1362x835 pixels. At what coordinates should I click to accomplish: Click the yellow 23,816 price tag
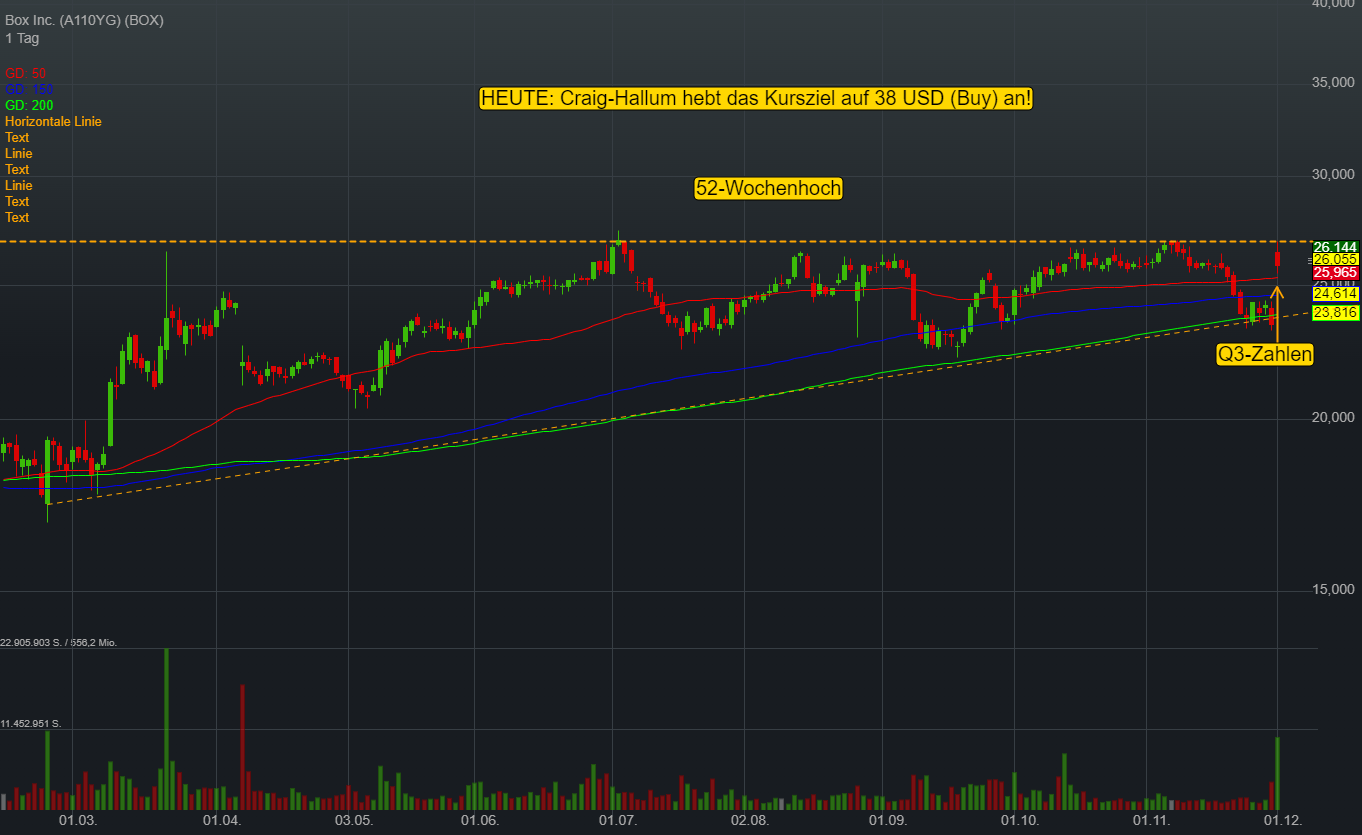click(1335, 313)
